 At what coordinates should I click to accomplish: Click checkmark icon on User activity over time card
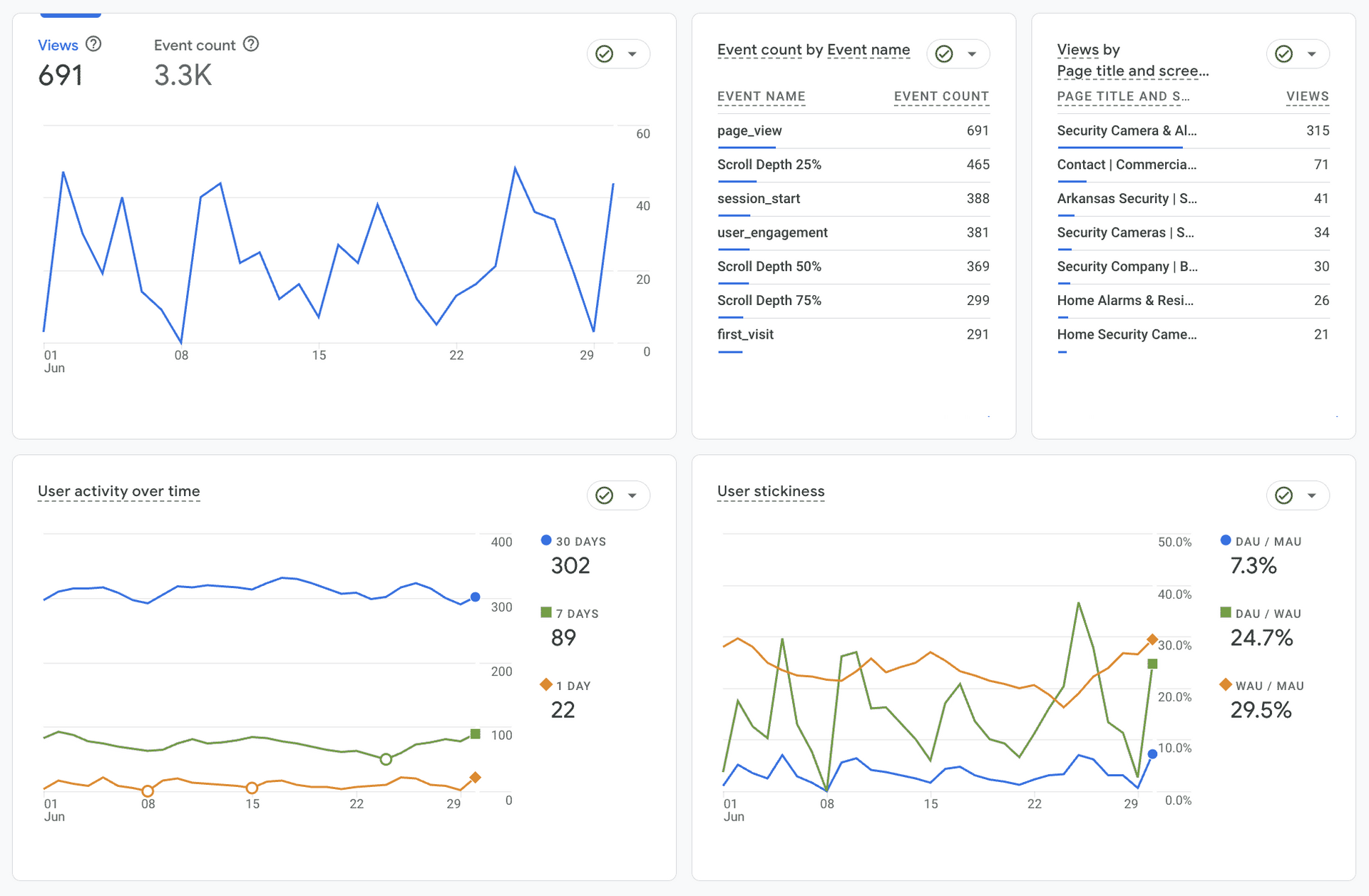coord(605,495)
